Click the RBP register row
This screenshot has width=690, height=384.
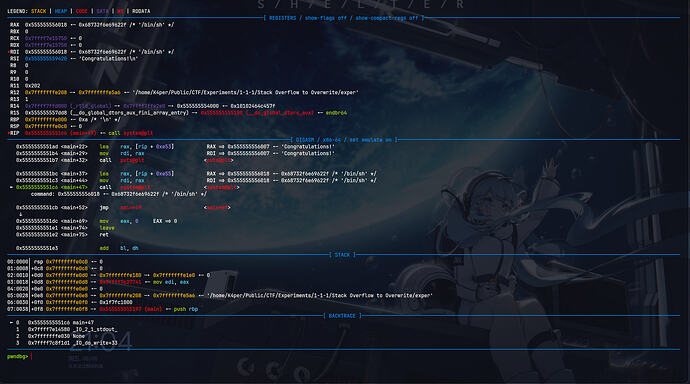[65, 119]
